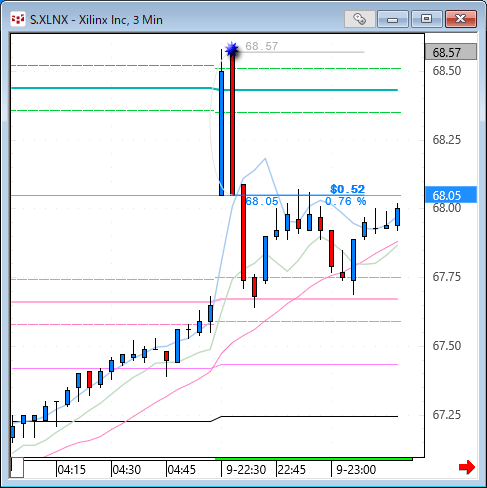
Task: Maximize the S.XLNX chart window
Action: [x=426, y=19]
